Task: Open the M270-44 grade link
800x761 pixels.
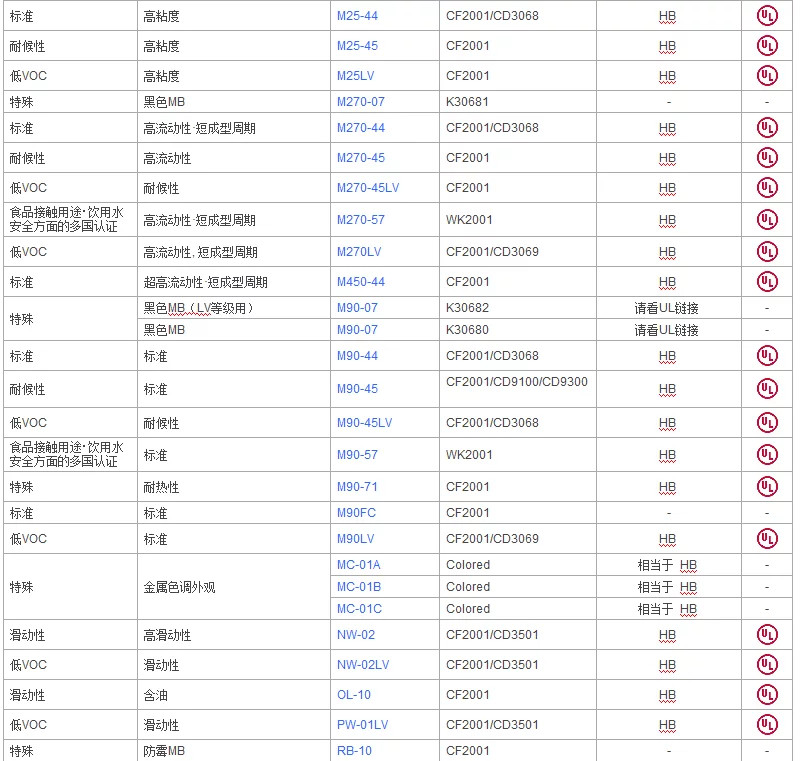Action: [x=360, y=128]
